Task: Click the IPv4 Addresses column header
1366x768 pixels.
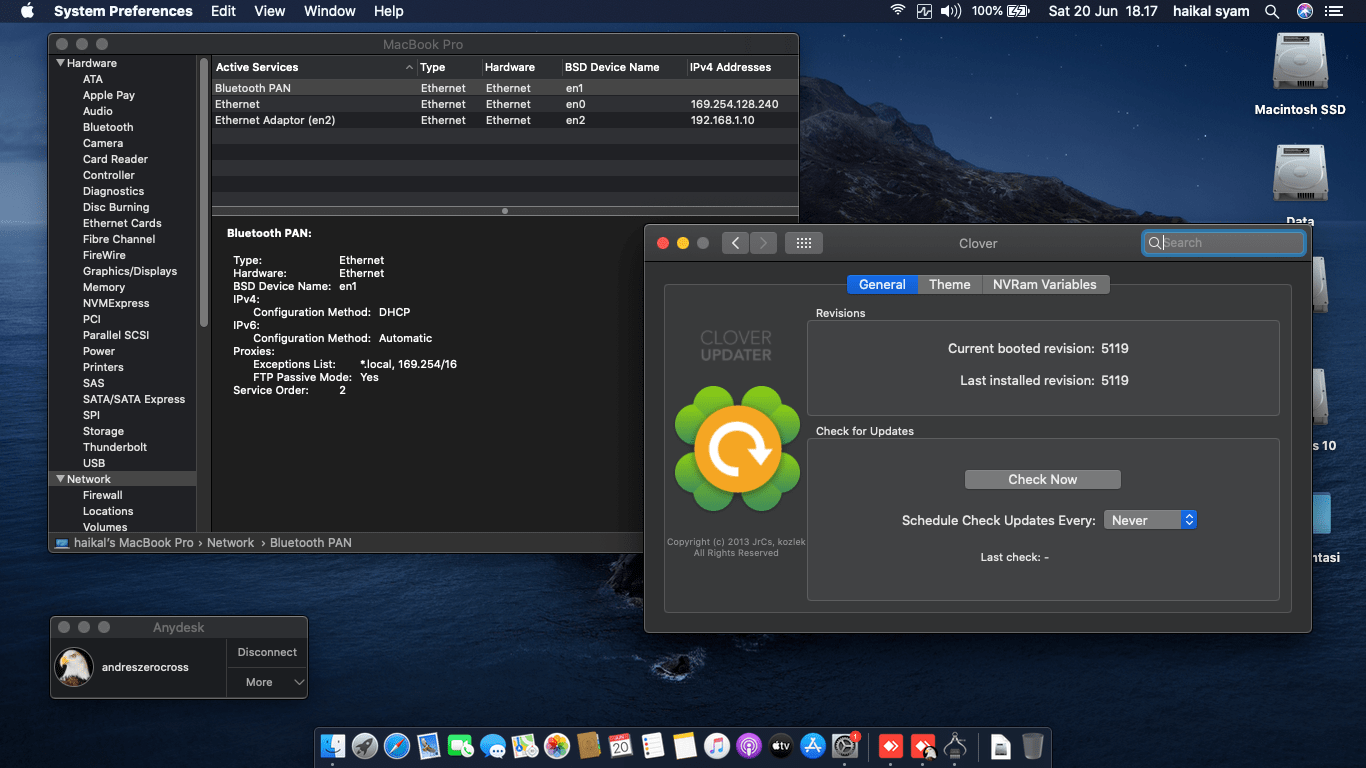Action: click(742, 67)
